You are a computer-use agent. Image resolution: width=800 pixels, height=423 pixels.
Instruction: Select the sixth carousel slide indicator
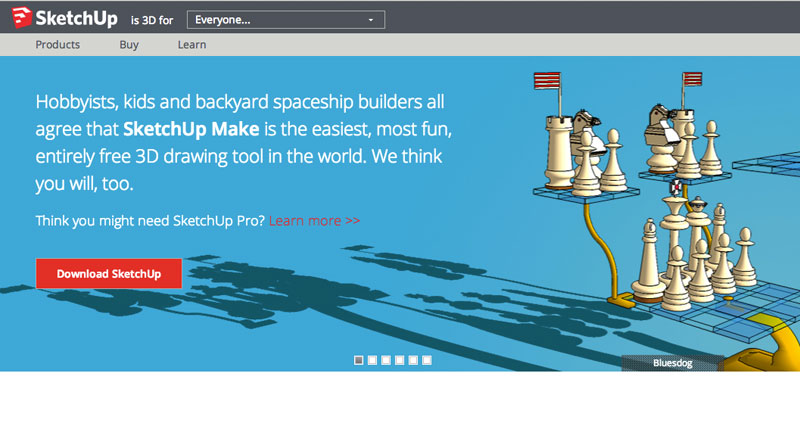tap(427, 360)
